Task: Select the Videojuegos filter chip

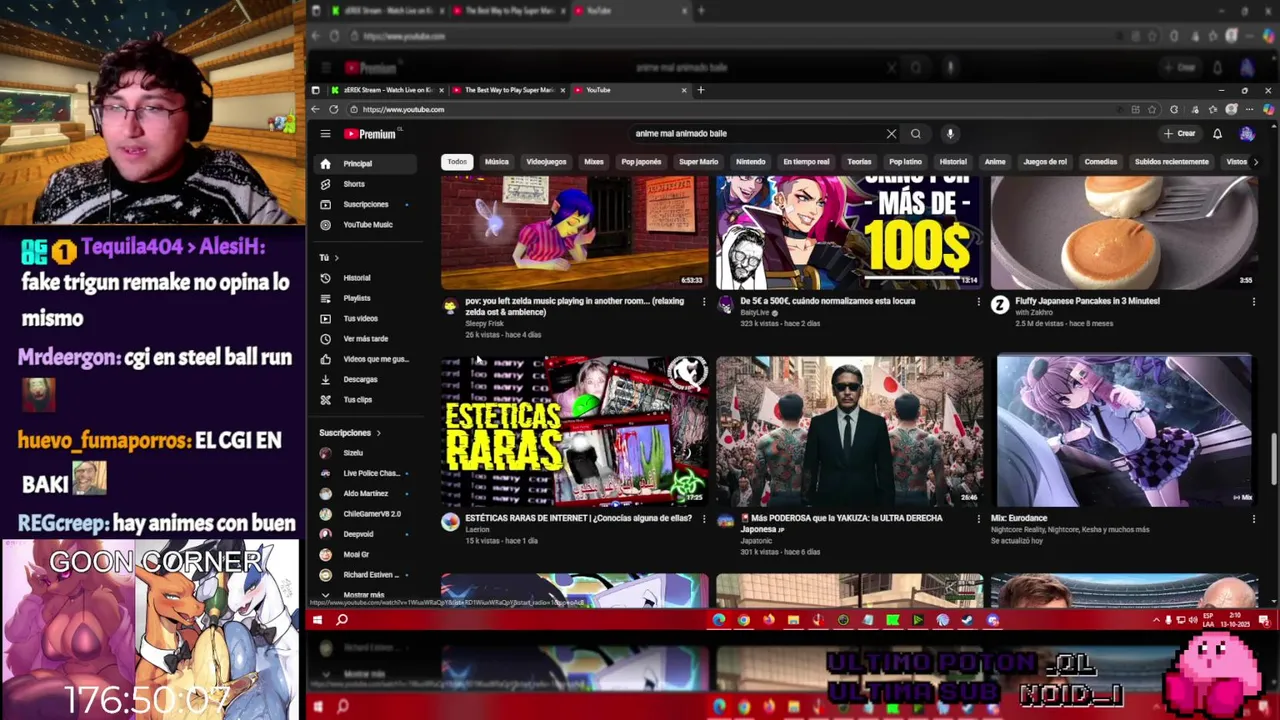Action: (x=546, y=162)
